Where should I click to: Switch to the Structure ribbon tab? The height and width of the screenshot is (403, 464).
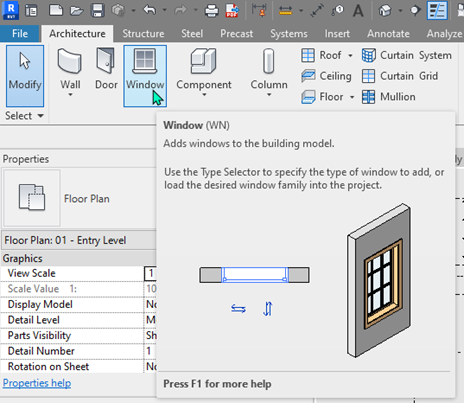(143, 34)
